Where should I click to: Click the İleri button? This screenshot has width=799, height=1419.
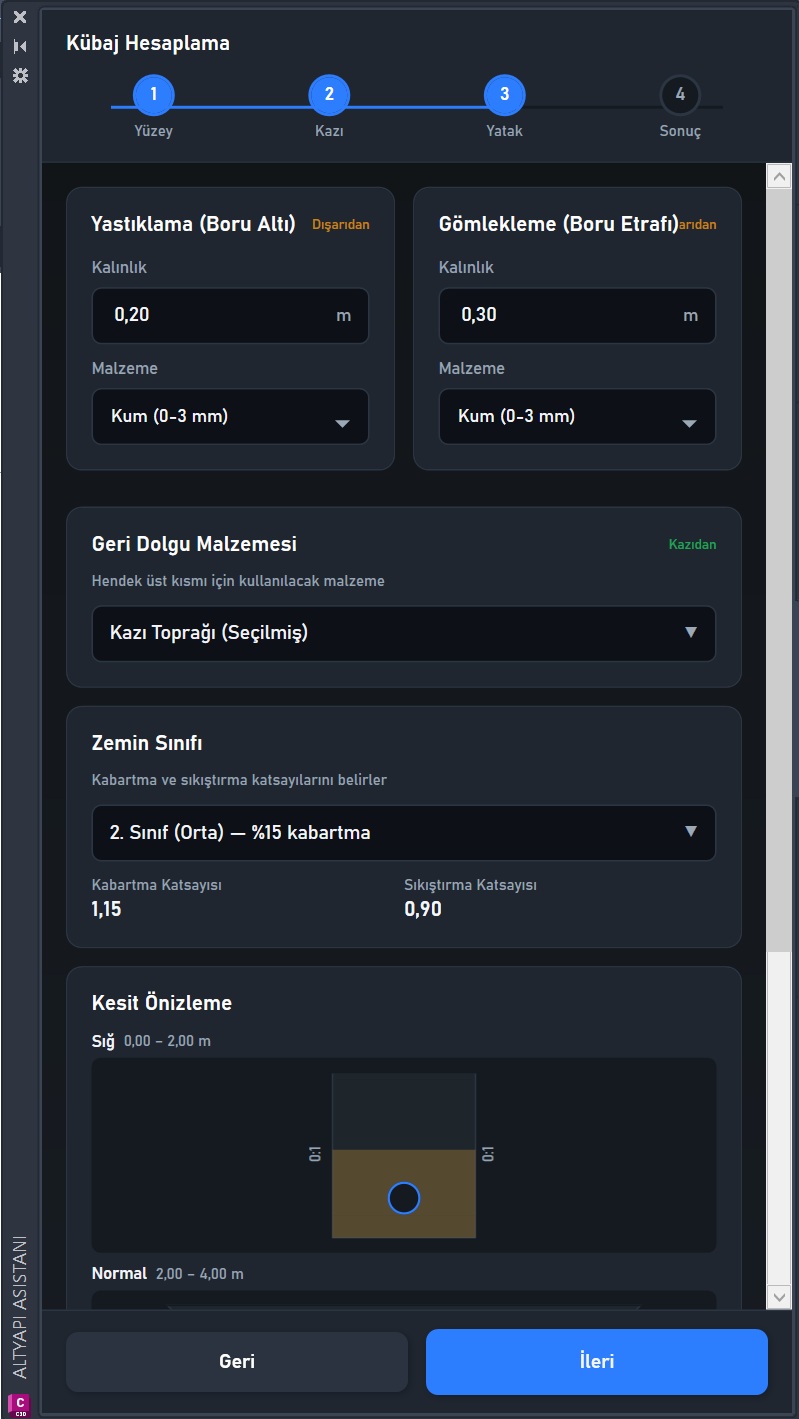click(597, 1361)
